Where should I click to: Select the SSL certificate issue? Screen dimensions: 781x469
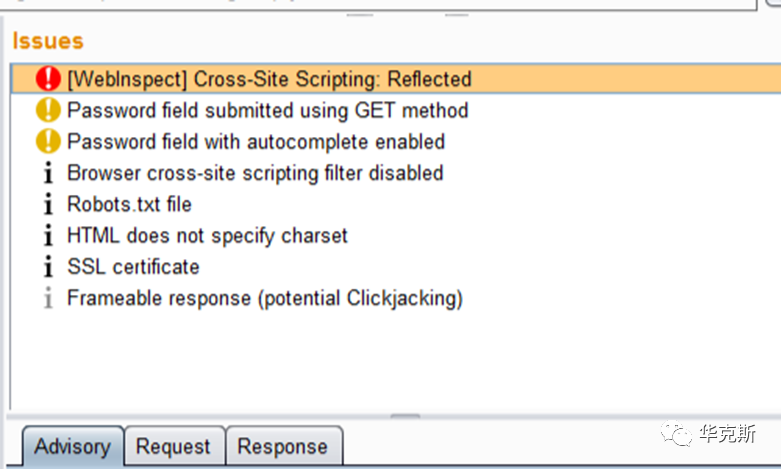pyautogui.click(x=133, y=267)
